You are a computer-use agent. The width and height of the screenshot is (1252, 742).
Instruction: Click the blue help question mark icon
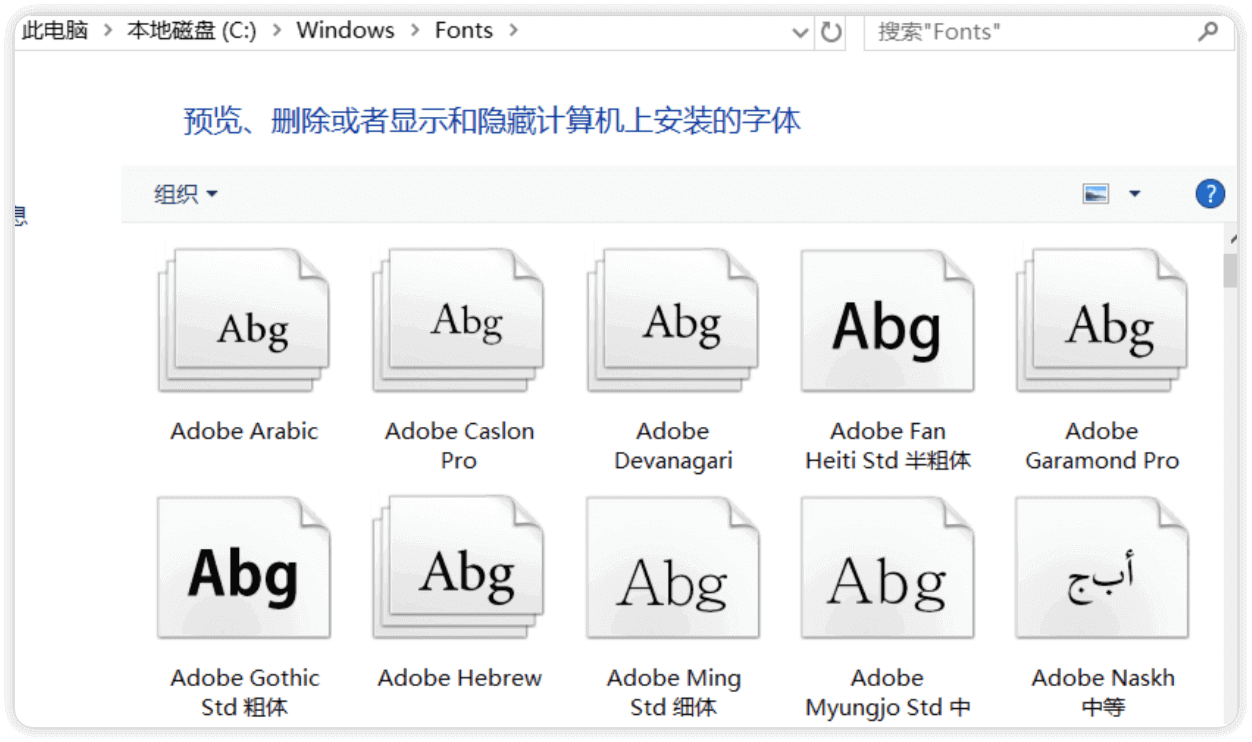tap(1210, 194)
